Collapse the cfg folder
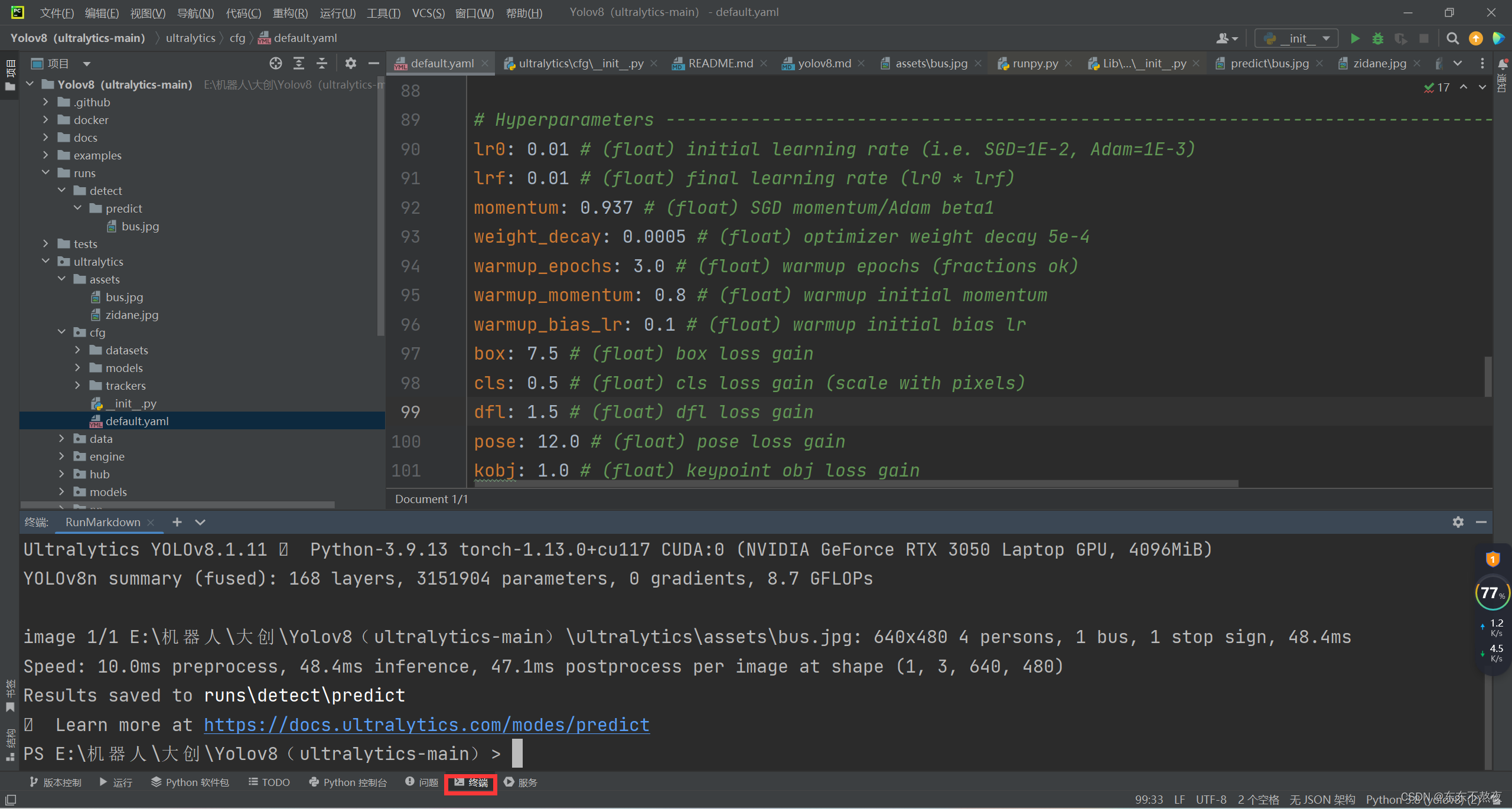1512x809 pixels. point(61,332)
